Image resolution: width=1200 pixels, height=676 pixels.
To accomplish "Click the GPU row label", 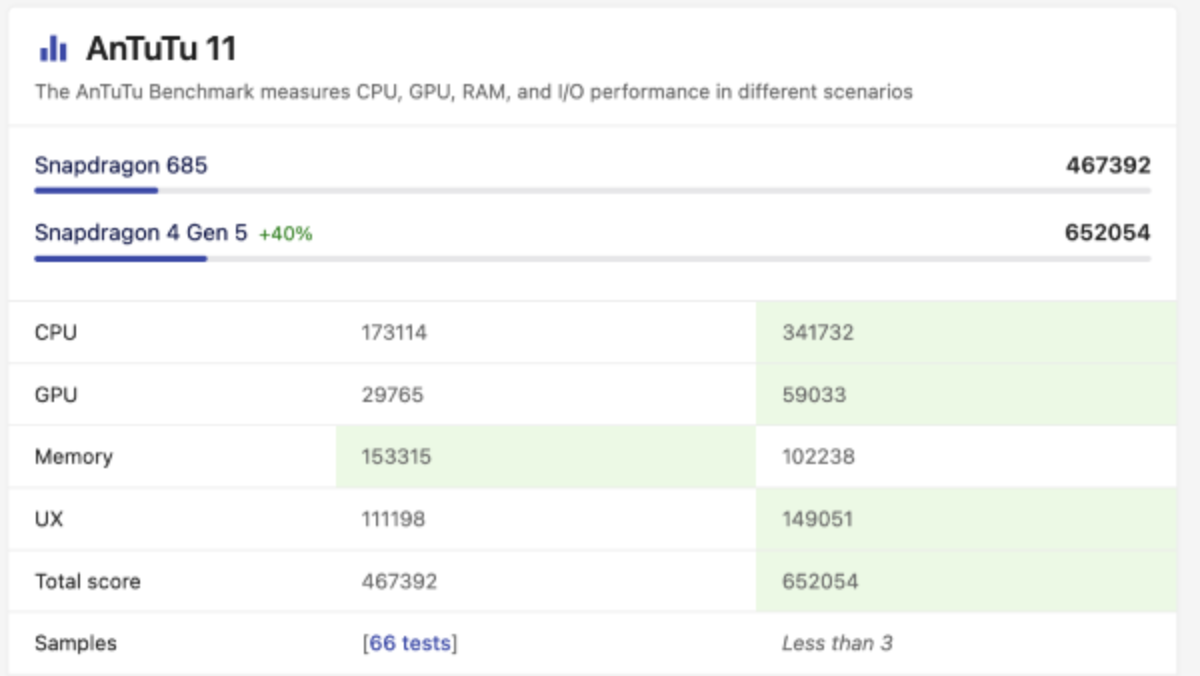I will point(56,394).
